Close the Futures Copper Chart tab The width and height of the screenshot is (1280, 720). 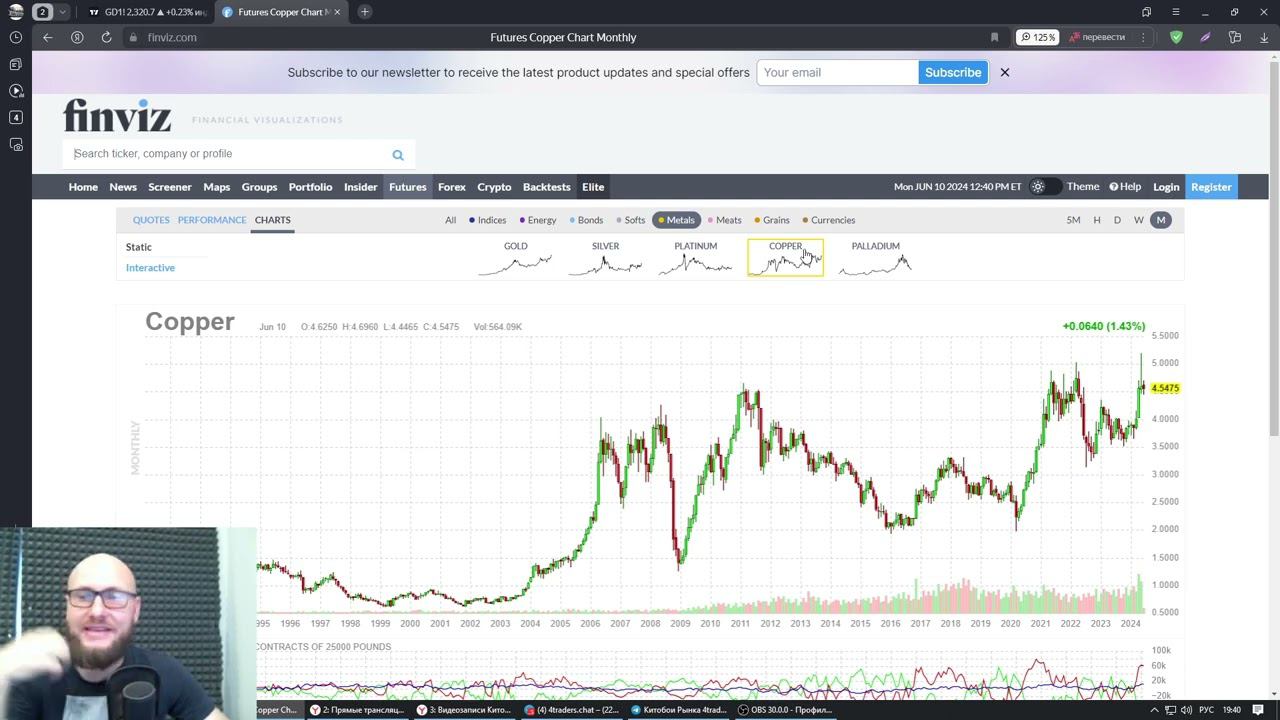point(337,12)
